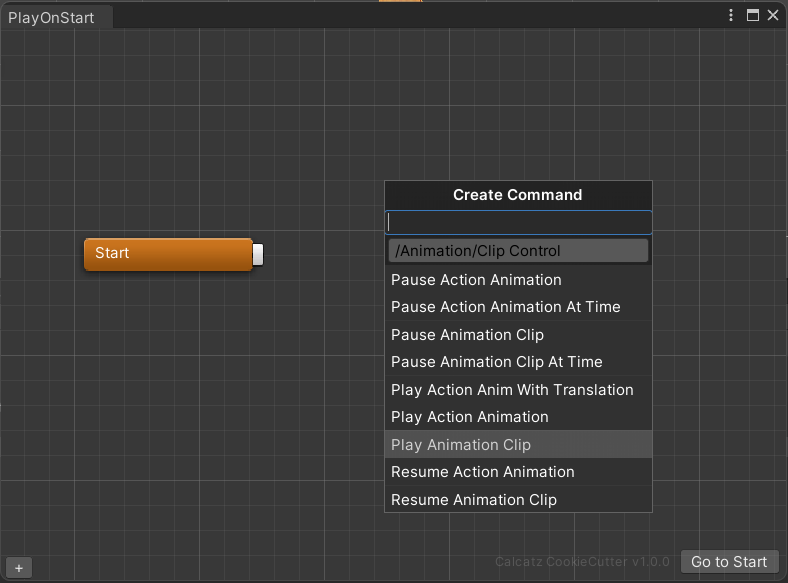Screen dimensions: 788x583
Task: Maximize the PlayOnStart window
Action: [x=752, y=15]
